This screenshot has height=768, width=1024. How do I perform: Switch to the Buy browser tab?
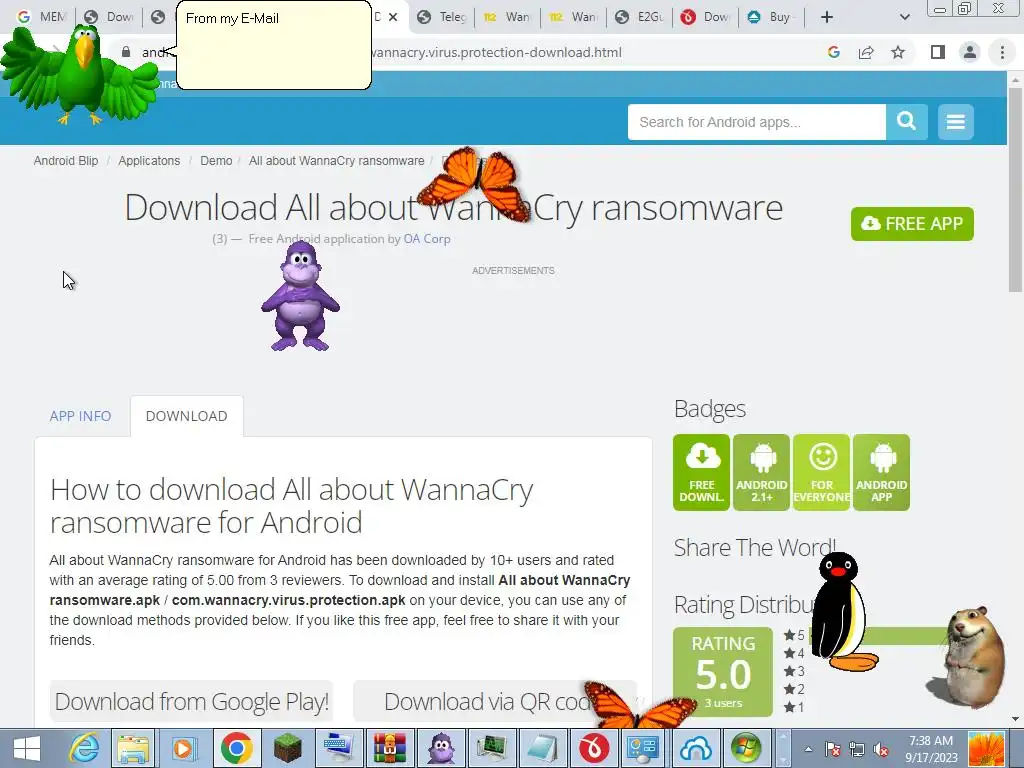771,17
